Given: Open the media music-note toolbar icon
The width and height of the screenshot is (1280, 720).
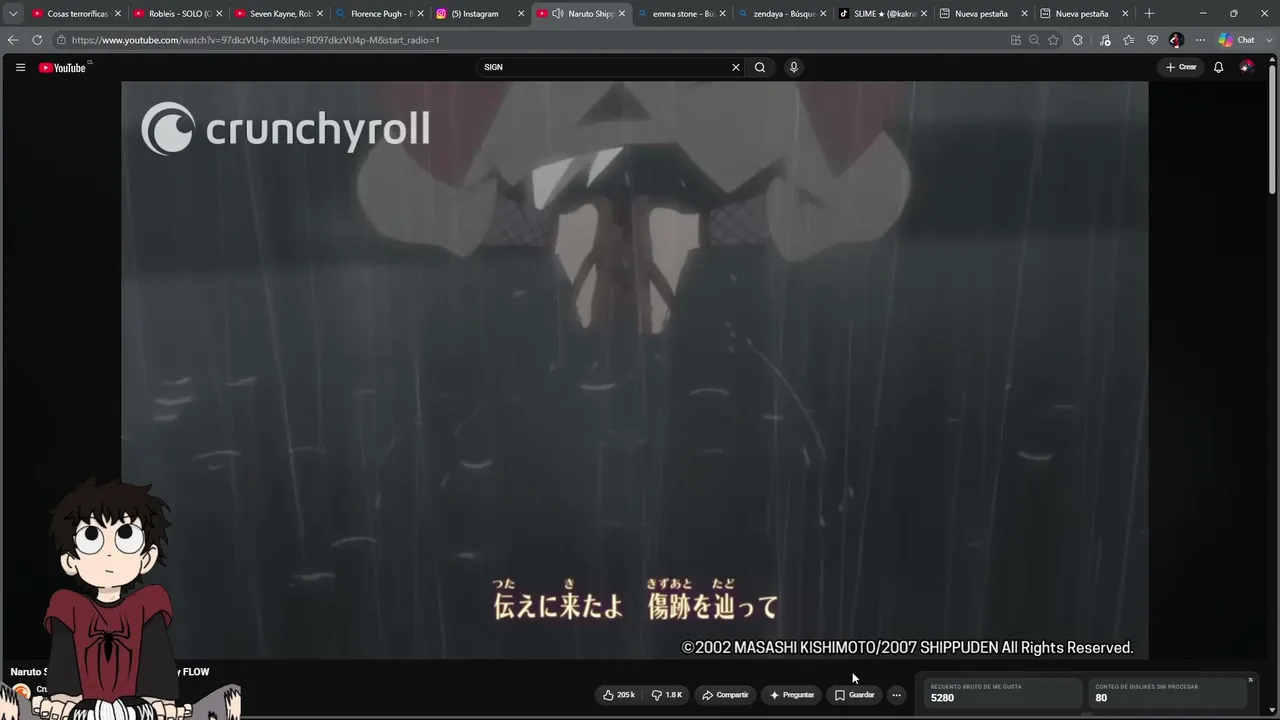Looking at the screenshot, I should (x=1105, y=40).
